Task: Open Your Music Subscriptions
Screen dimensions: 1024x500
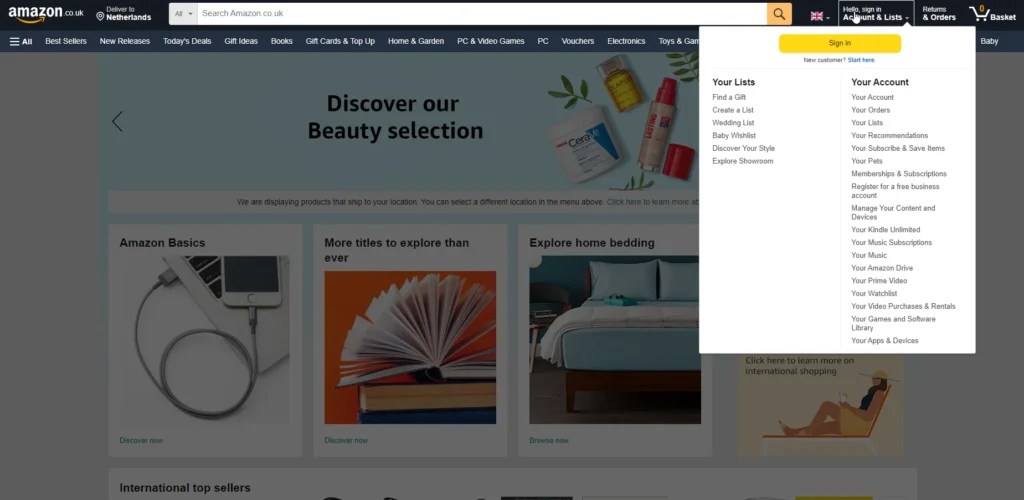Action: [891, 243]
